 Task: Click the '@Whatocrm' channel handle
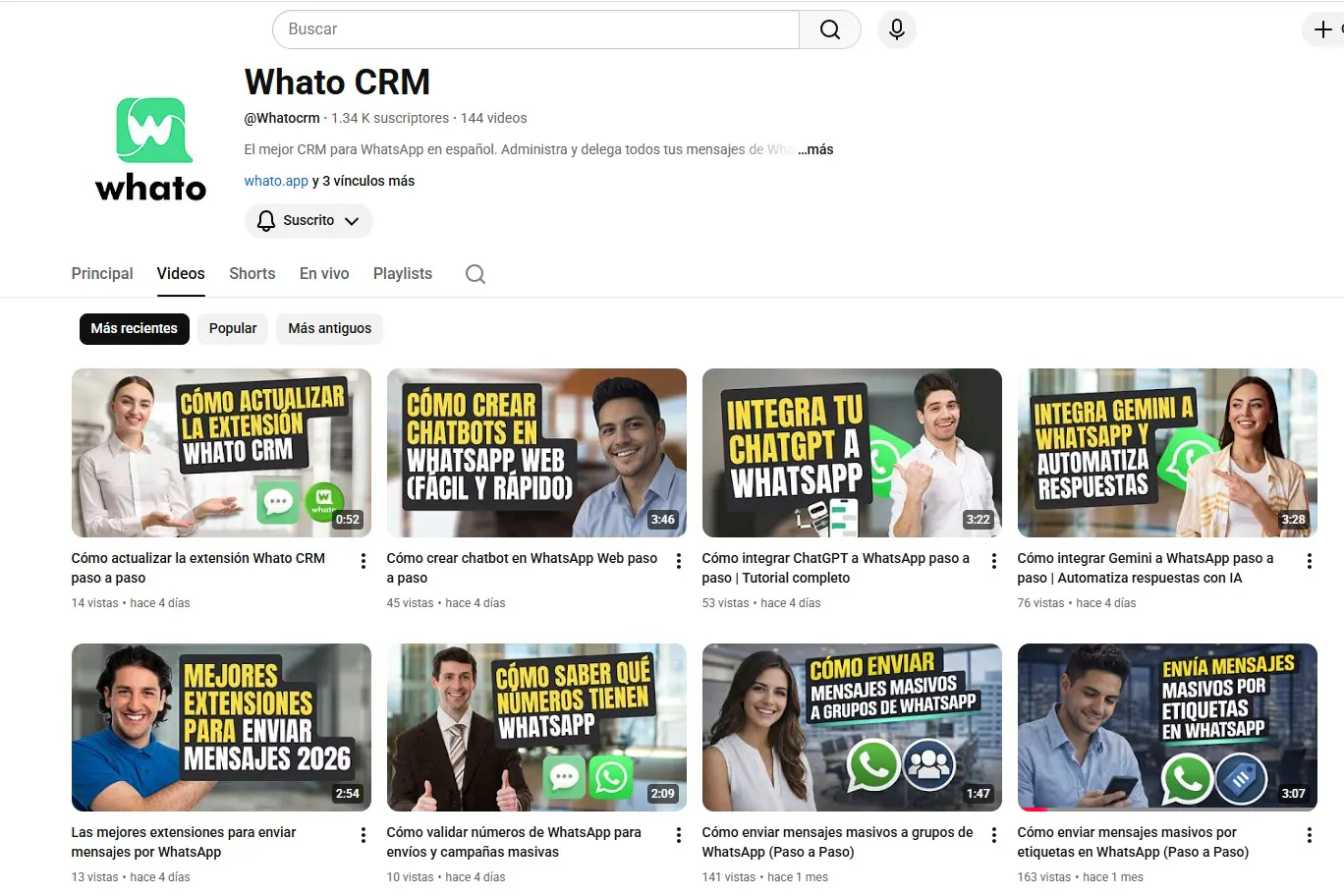(x=282, y=119)
